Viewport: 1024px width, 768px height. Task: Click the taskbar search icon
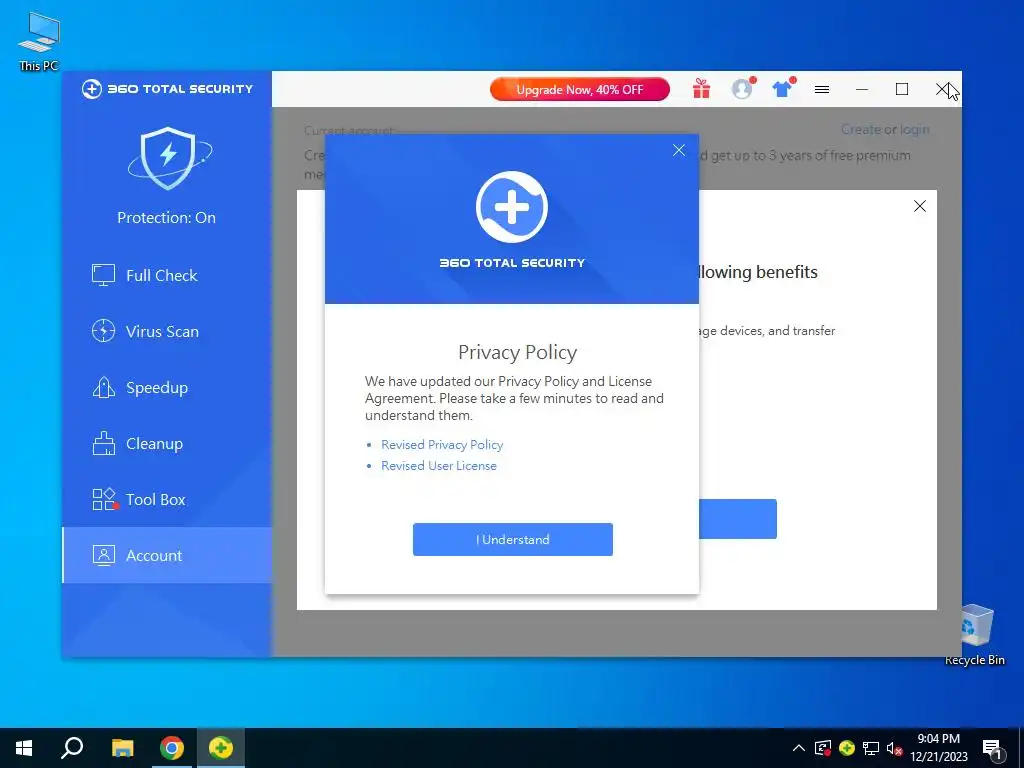(x=72, y=748)
